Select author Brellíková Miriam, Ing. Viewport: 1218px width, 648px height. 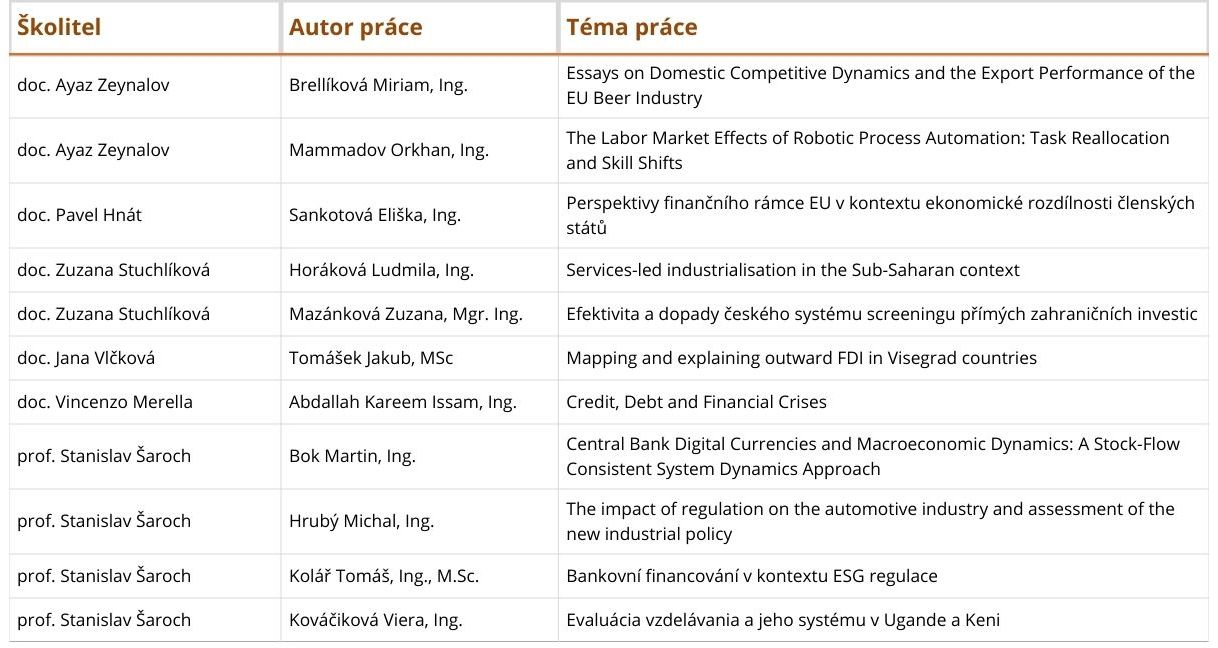pyautogui.click(x=378, y=86)
